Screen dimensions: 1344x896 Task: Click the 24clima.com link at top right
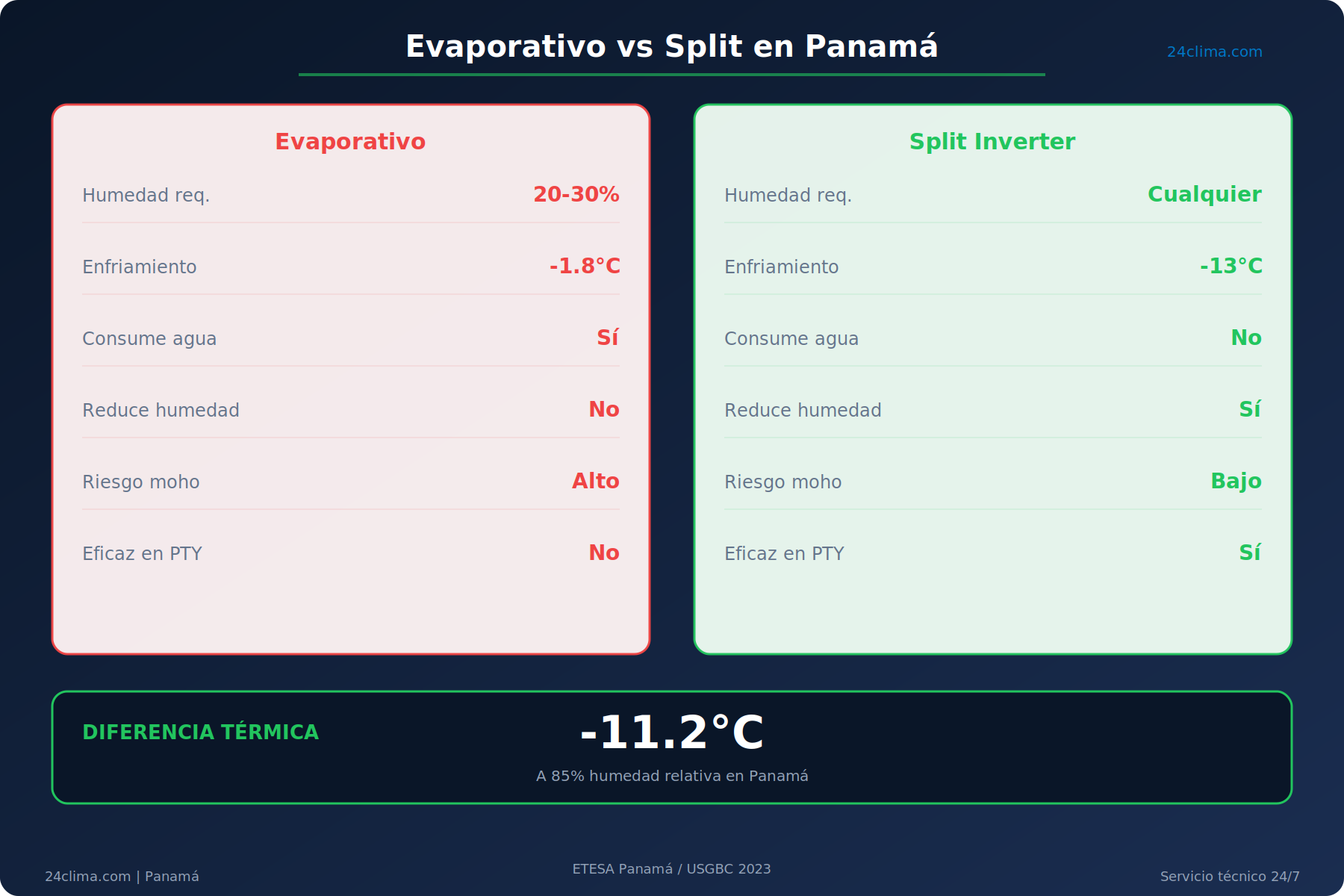pyautogui.click(x=1214, y=52)
